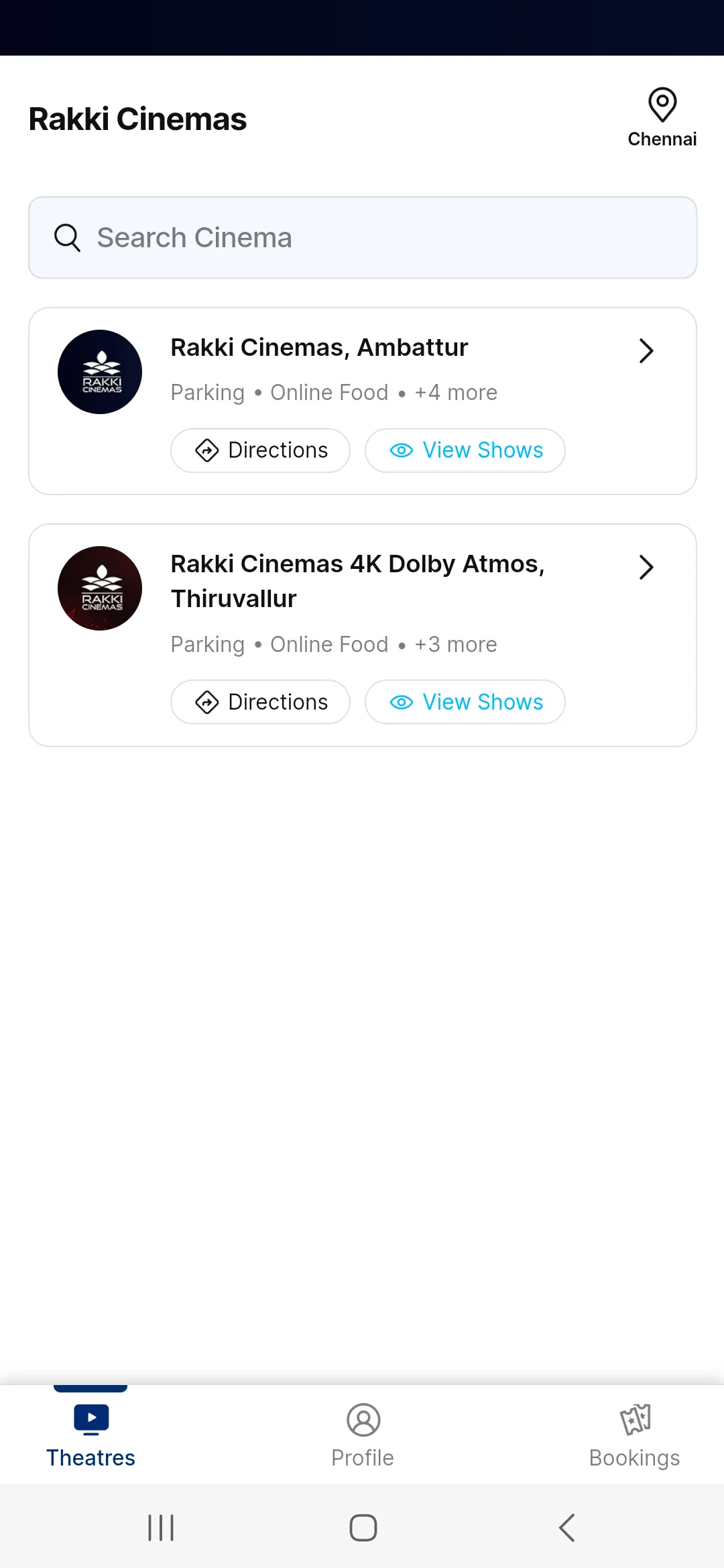Expand Thiruvallur cinema details chevron
The image size is (724, 1568).
pyautogui.click(x=646, y=567)
